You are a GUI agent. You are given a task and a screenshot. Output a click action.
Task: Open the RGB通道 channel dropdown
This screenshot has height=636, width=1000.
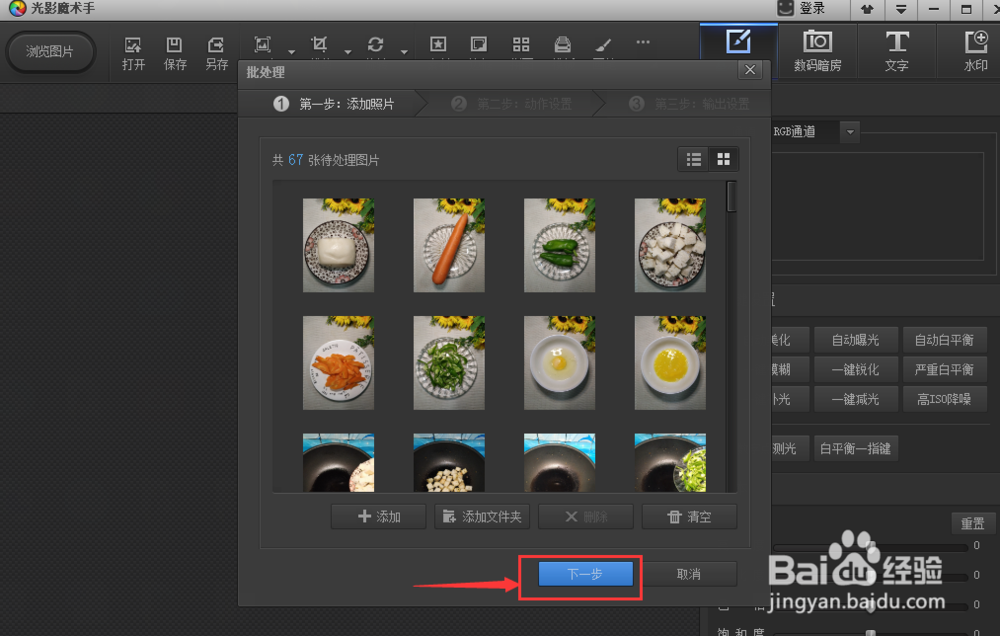coord(850,132)
